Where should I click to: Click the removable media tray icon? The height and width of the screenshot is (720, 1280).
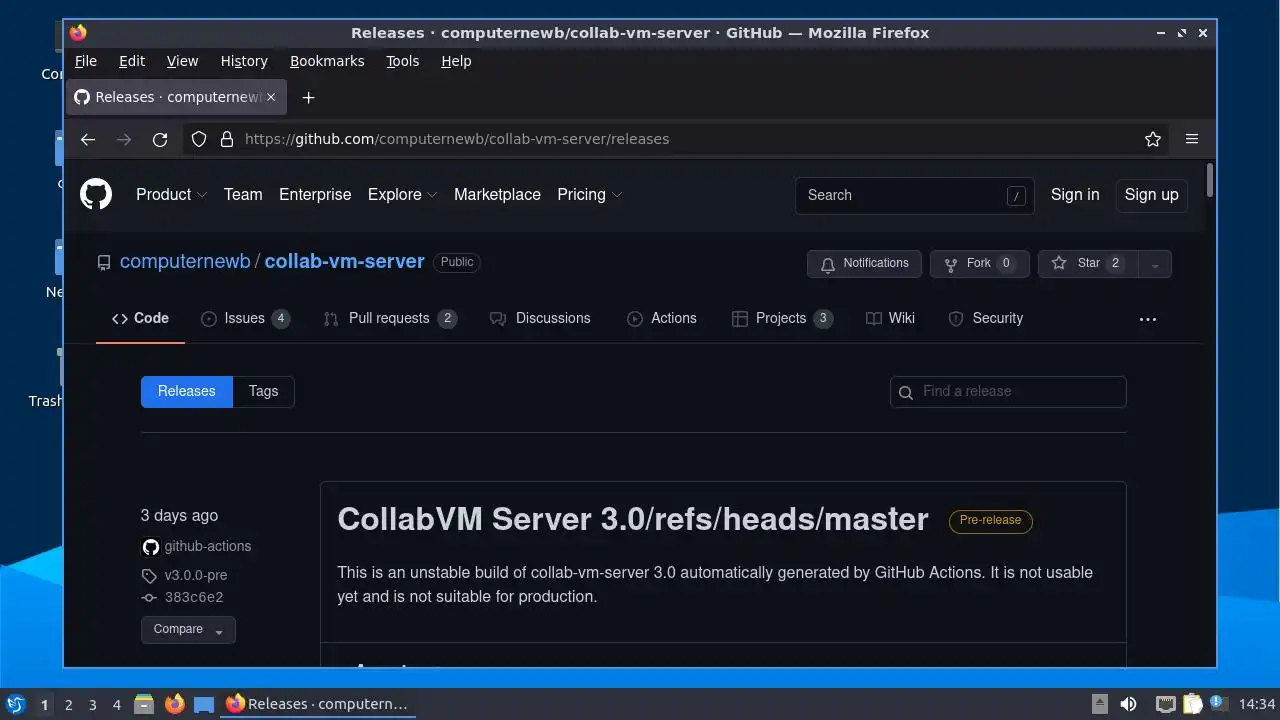coord(1099,704)
